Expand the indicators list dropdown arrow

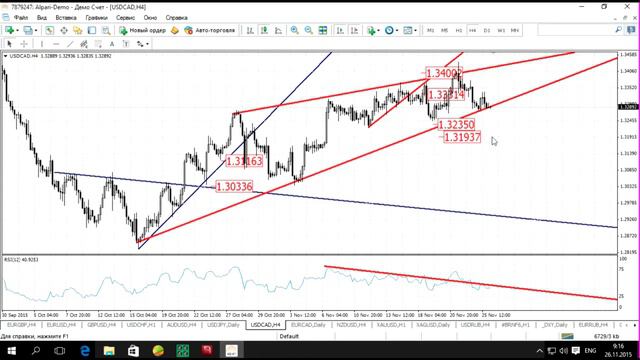(378, 31)
